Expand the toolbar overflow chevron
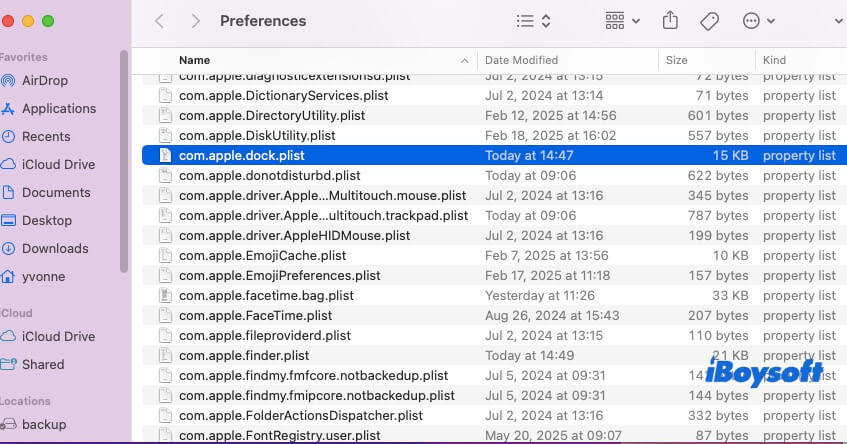Viewport: 847px width, 444px height. (838, 21)
